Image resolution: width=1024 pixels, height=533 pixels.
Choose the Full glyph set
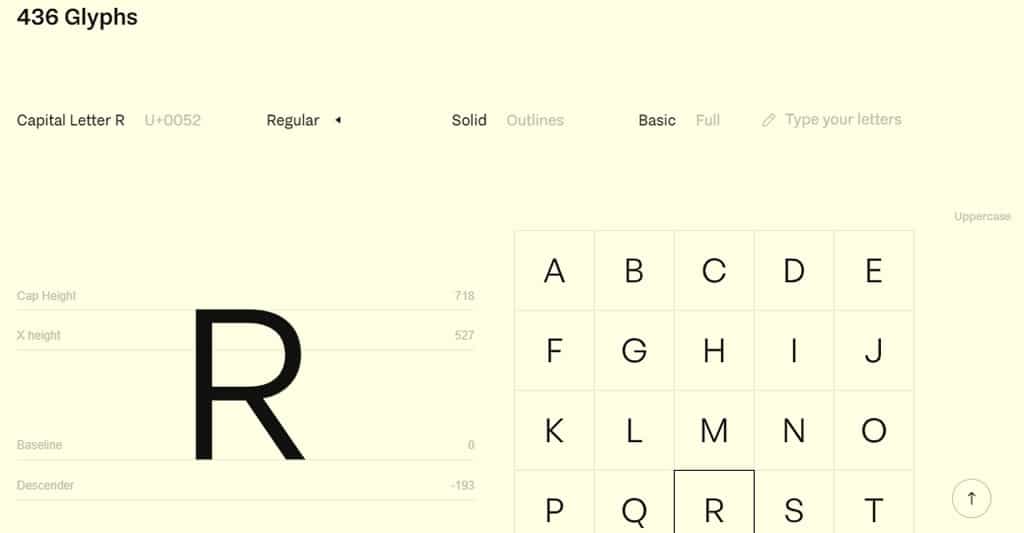click(708, 120)
